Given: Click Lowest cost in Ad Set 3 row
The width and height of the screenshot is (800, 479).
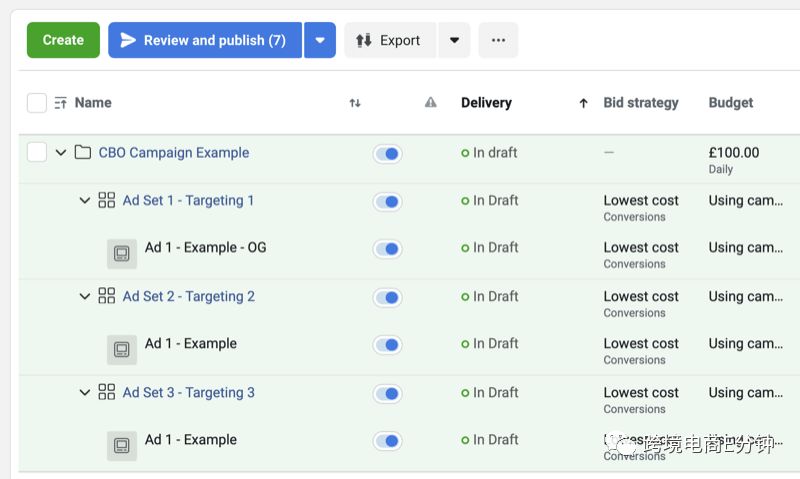Looking at the screenshot, I should [641, 392].
